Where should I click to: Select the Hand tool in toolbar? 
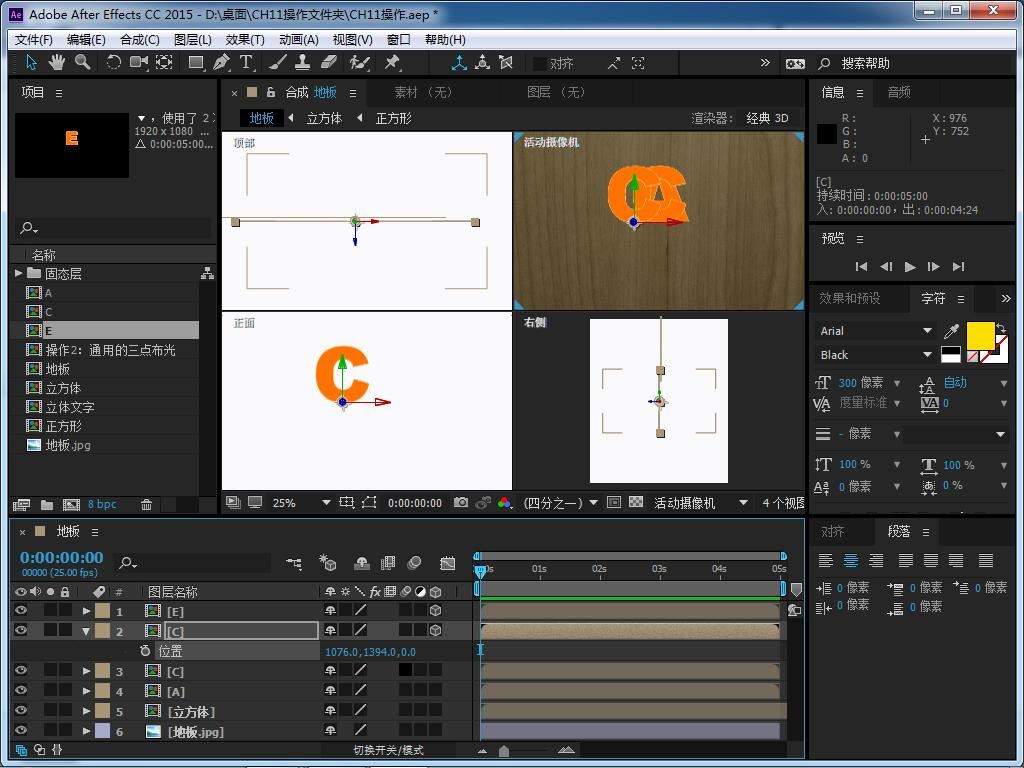coord(57,62)
